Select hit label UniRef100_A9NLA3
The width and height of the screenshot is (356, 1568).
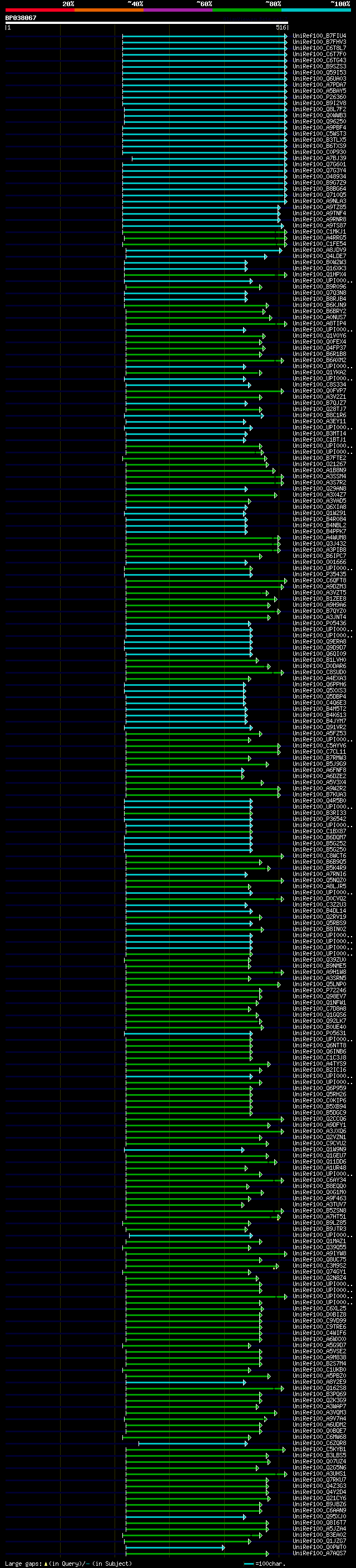(319, 201)
